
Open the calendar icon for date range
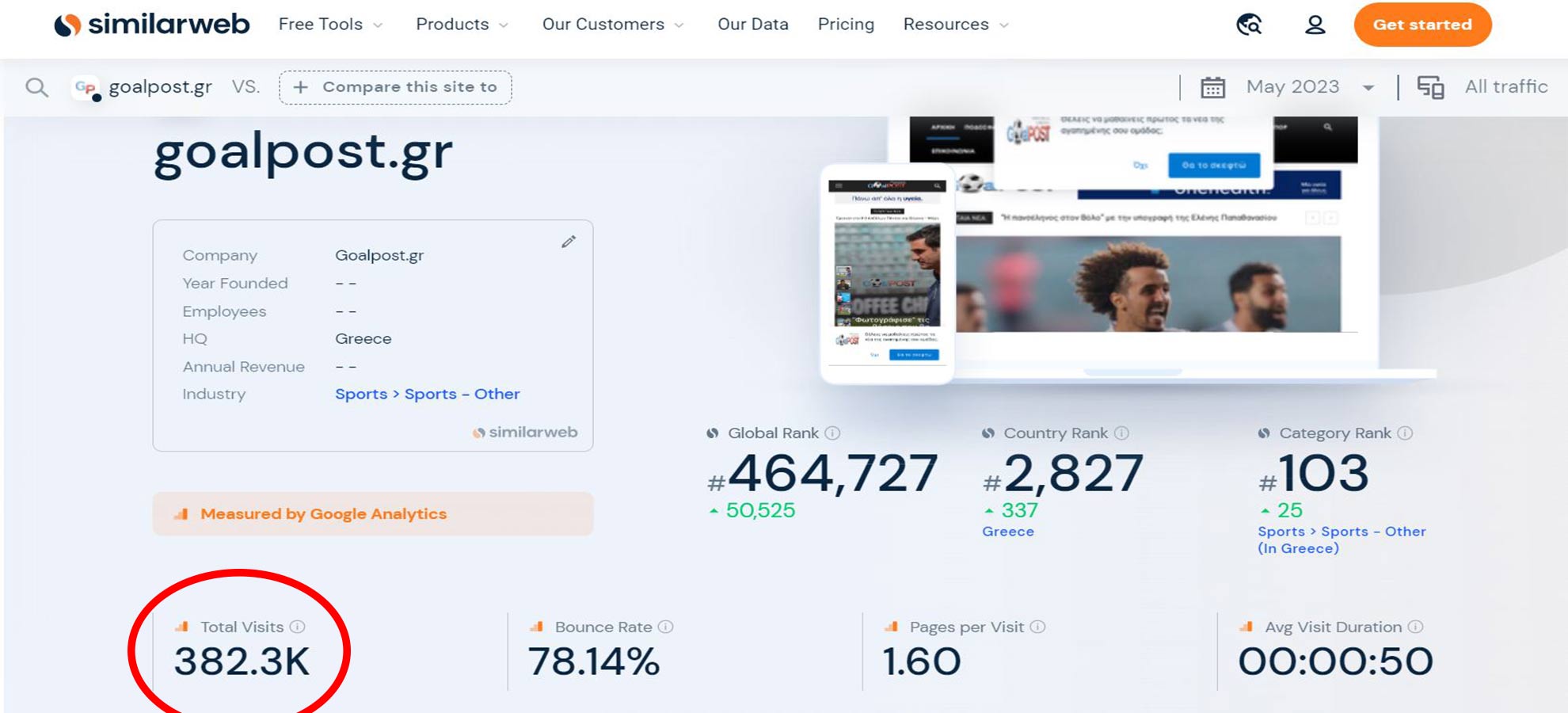(x=1212, y=87)
